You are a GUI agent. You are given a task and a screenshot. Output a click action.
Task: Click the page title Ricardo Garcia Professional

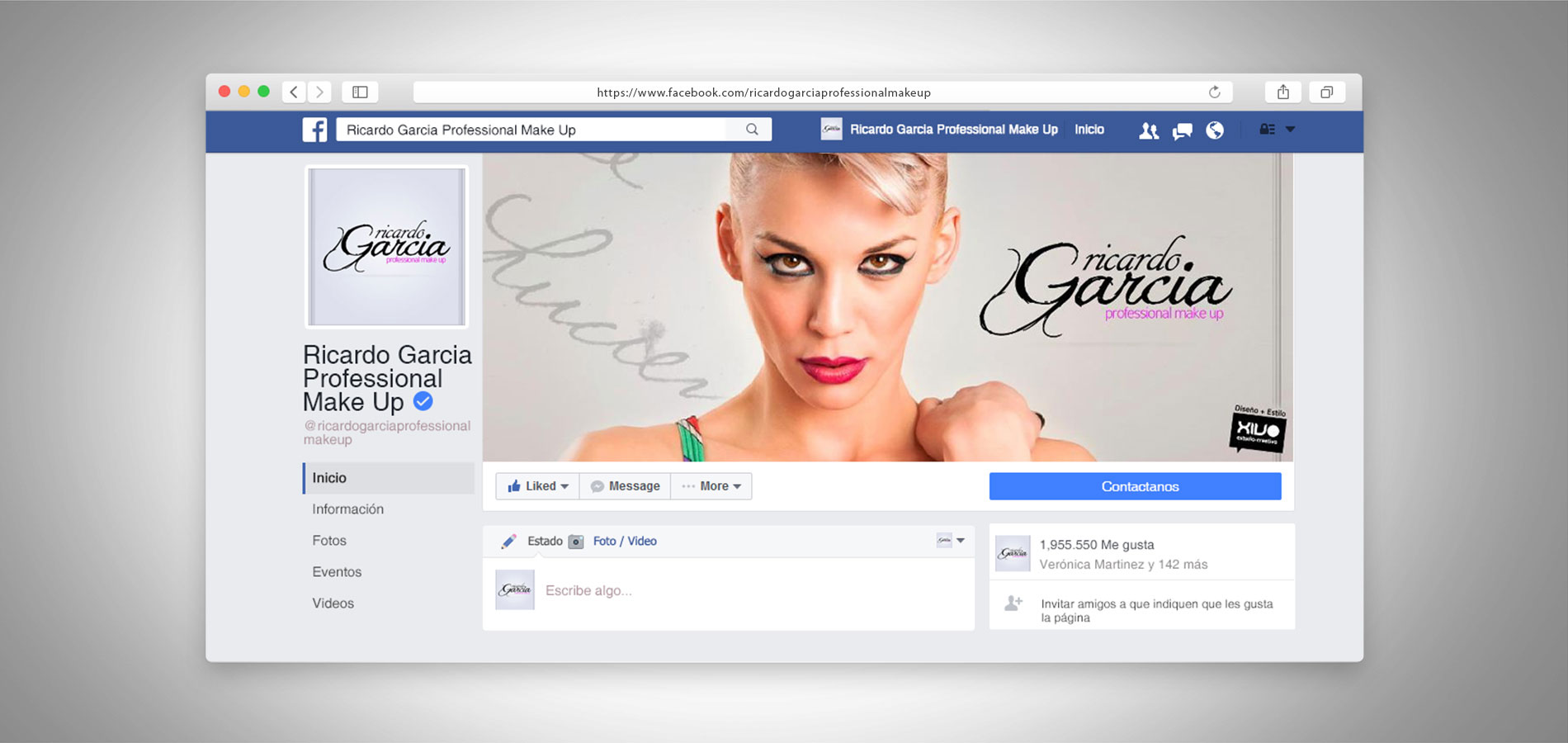[387, 378]
